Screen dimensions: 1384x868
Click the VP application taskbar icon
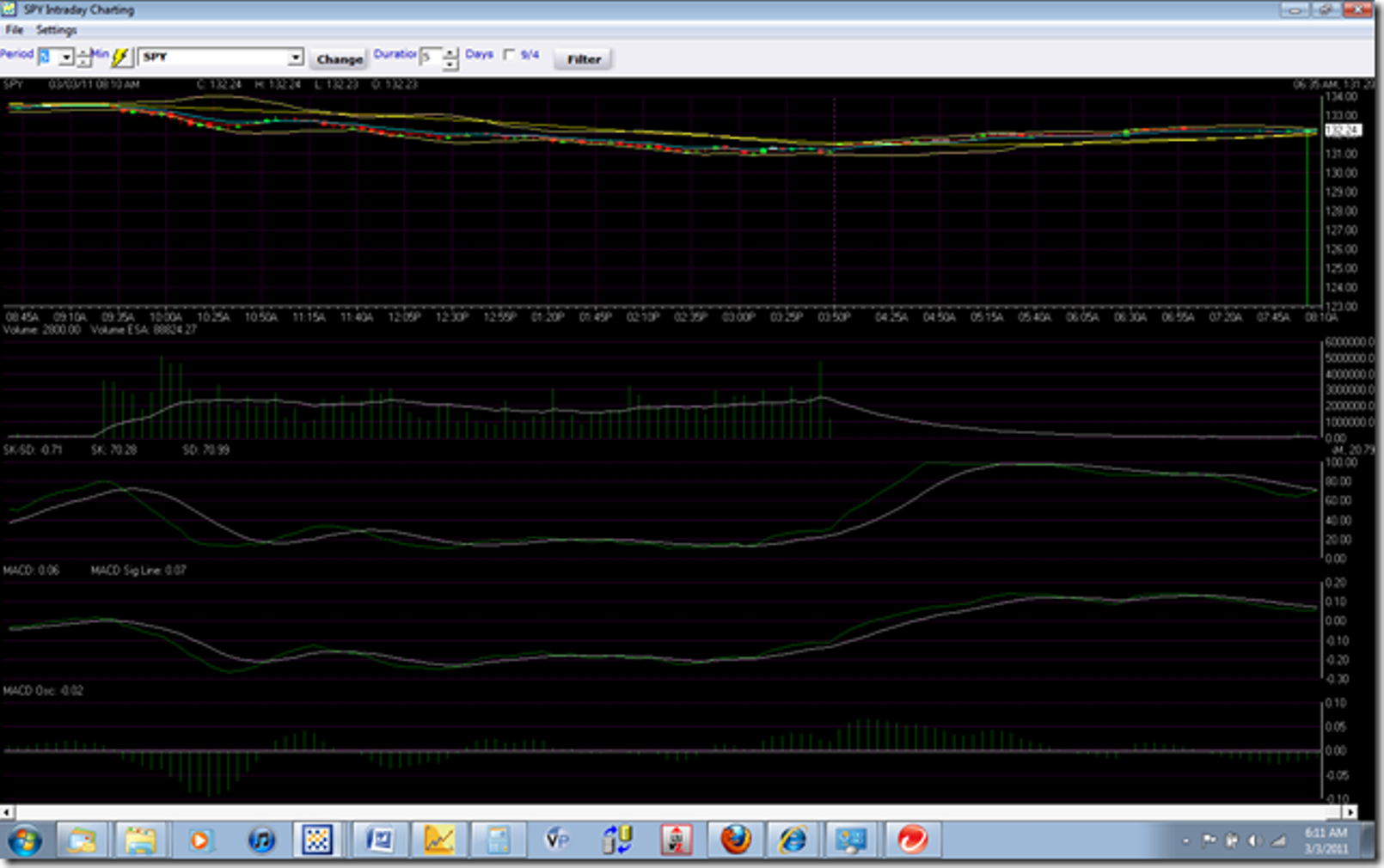point(557,840)
